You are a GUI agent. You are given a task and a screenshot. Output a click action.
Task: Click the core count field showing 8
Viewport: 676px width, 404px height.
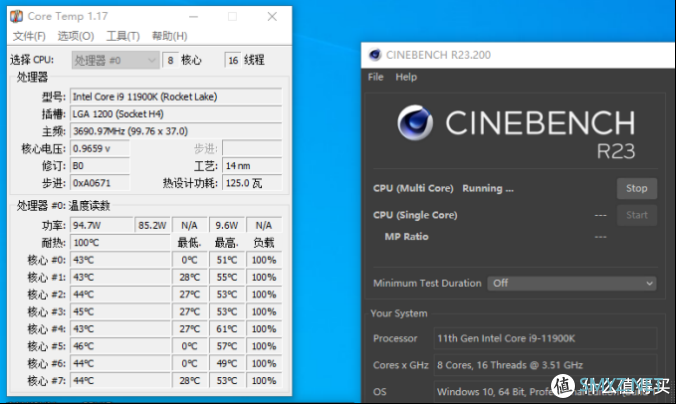(x=170, y=60)
